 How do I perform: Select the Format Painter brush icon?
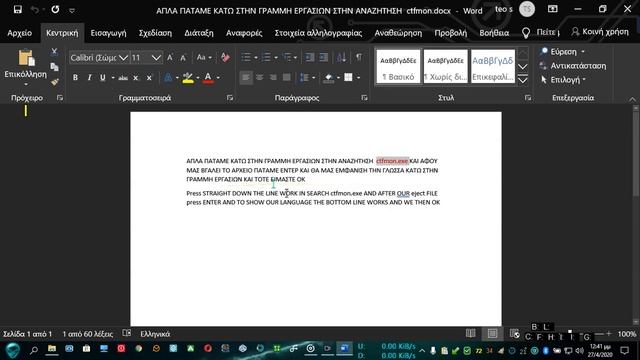coord(54,82)
